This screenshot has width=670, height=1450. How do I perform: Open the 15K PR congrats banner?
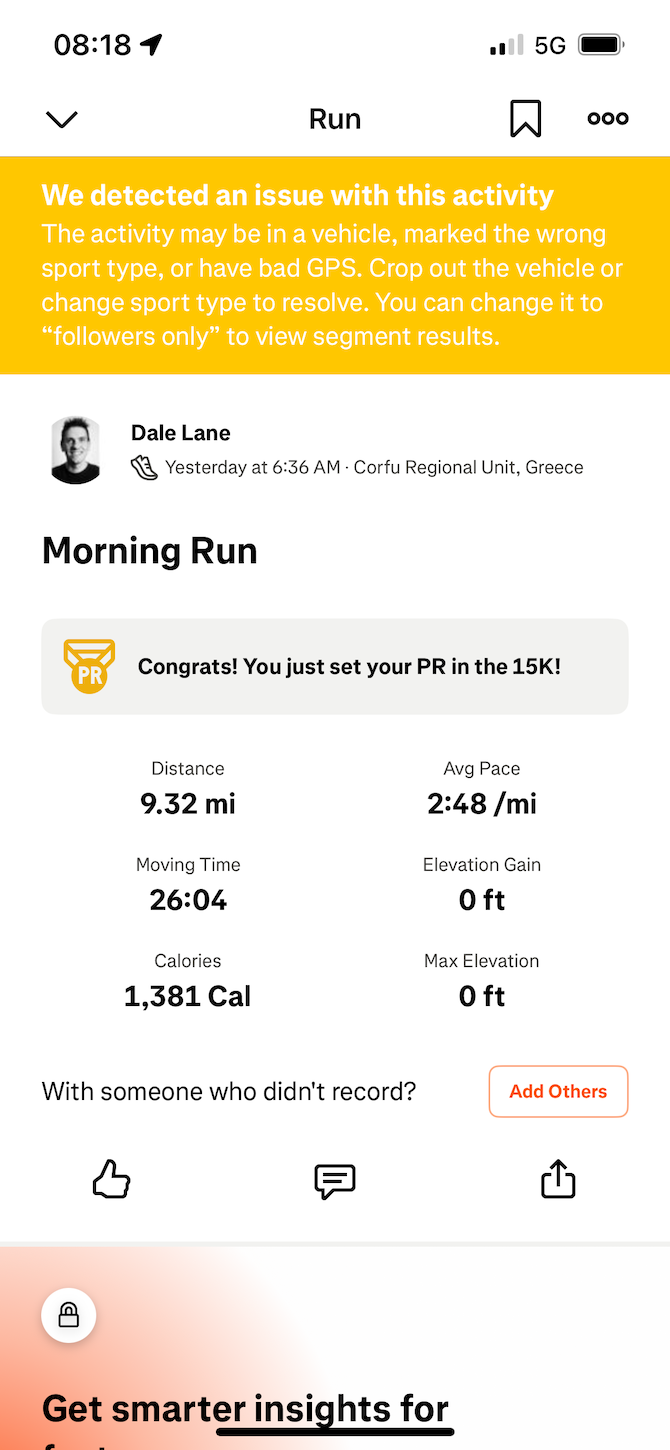pos(350,667)
